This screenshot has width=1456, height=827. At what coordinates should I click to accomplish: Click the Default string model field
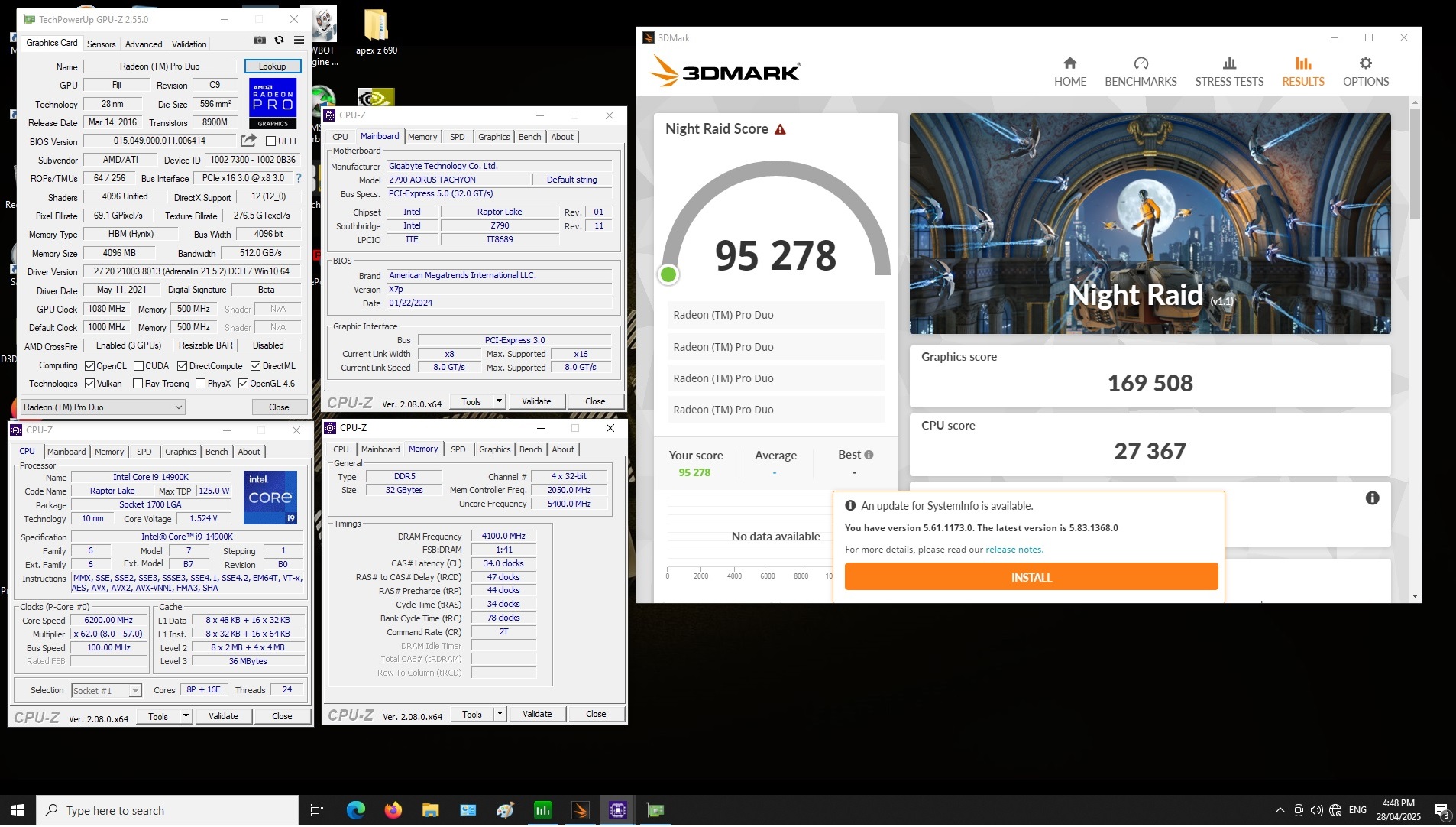tap(571, 180)
